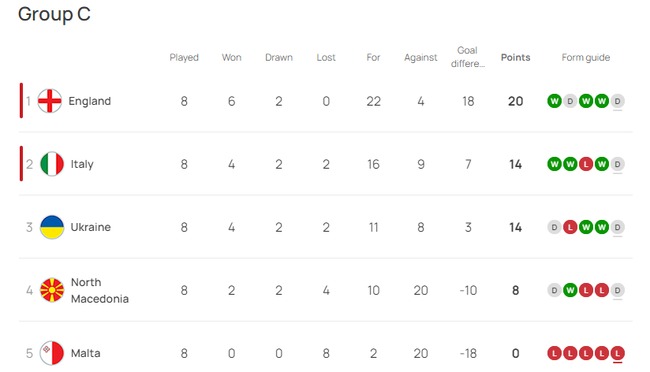Click the truncated Goal difference column header

468,57
